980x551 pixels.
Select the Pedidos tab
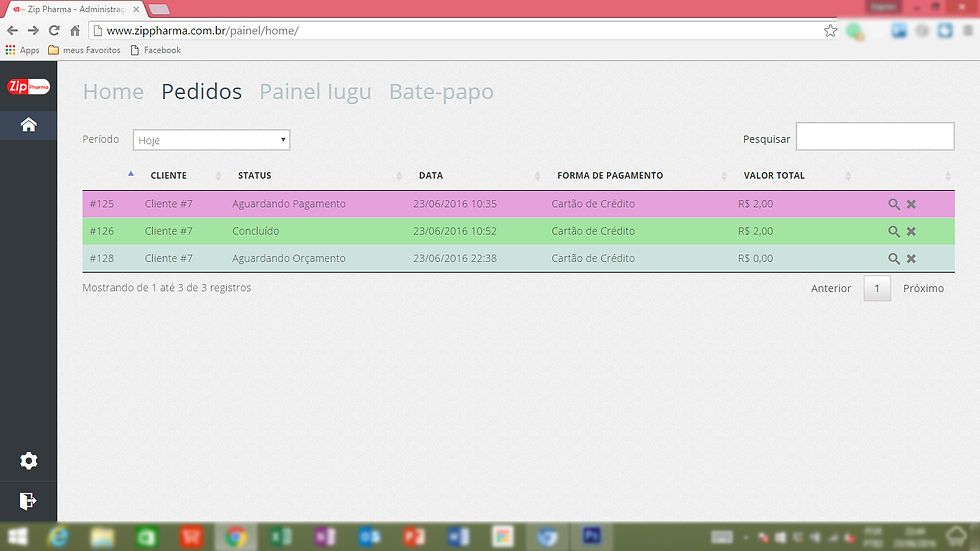point(201,92)
